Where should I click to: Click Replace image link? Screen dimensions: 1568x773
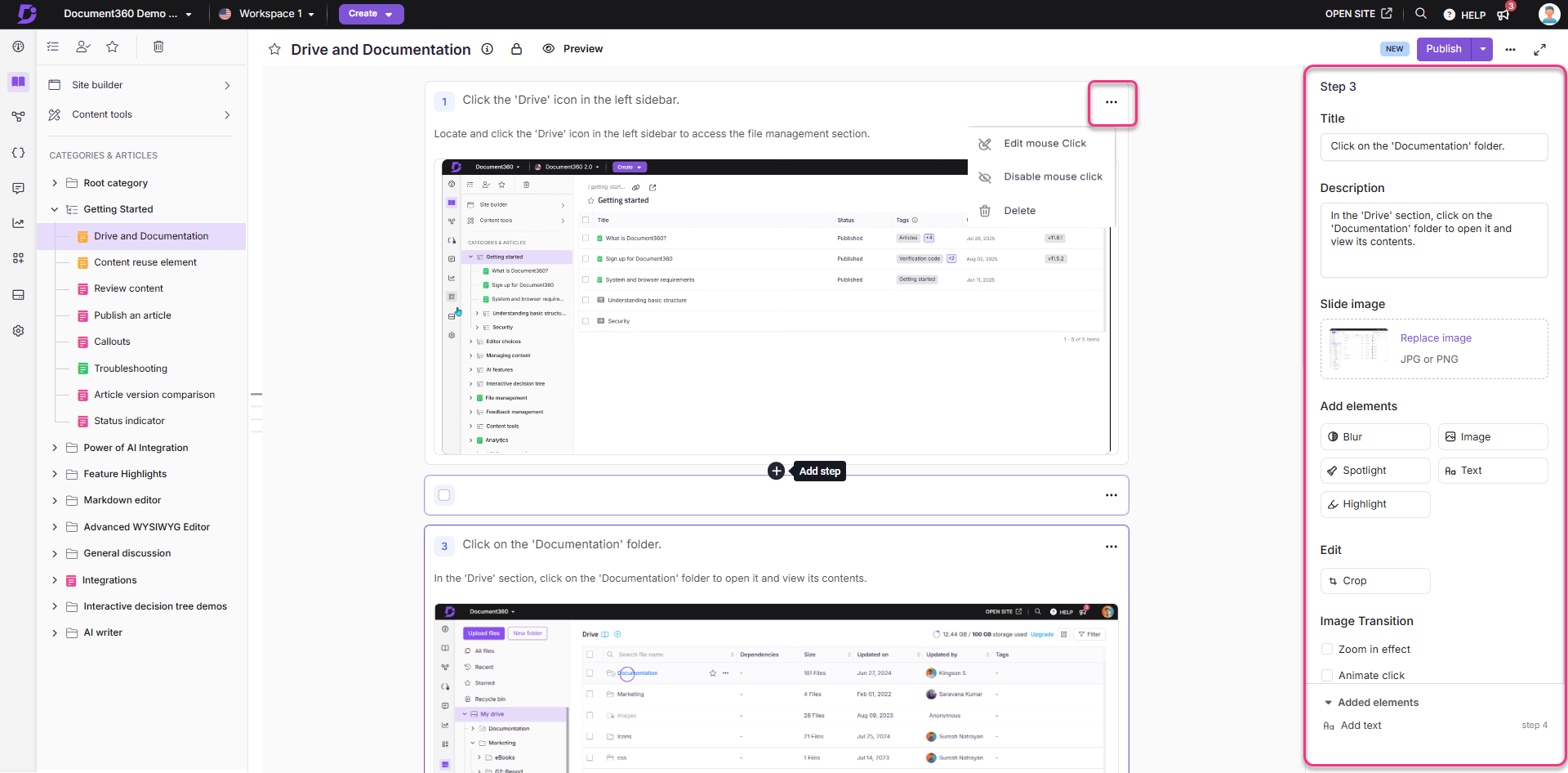tap(1436, 338)
